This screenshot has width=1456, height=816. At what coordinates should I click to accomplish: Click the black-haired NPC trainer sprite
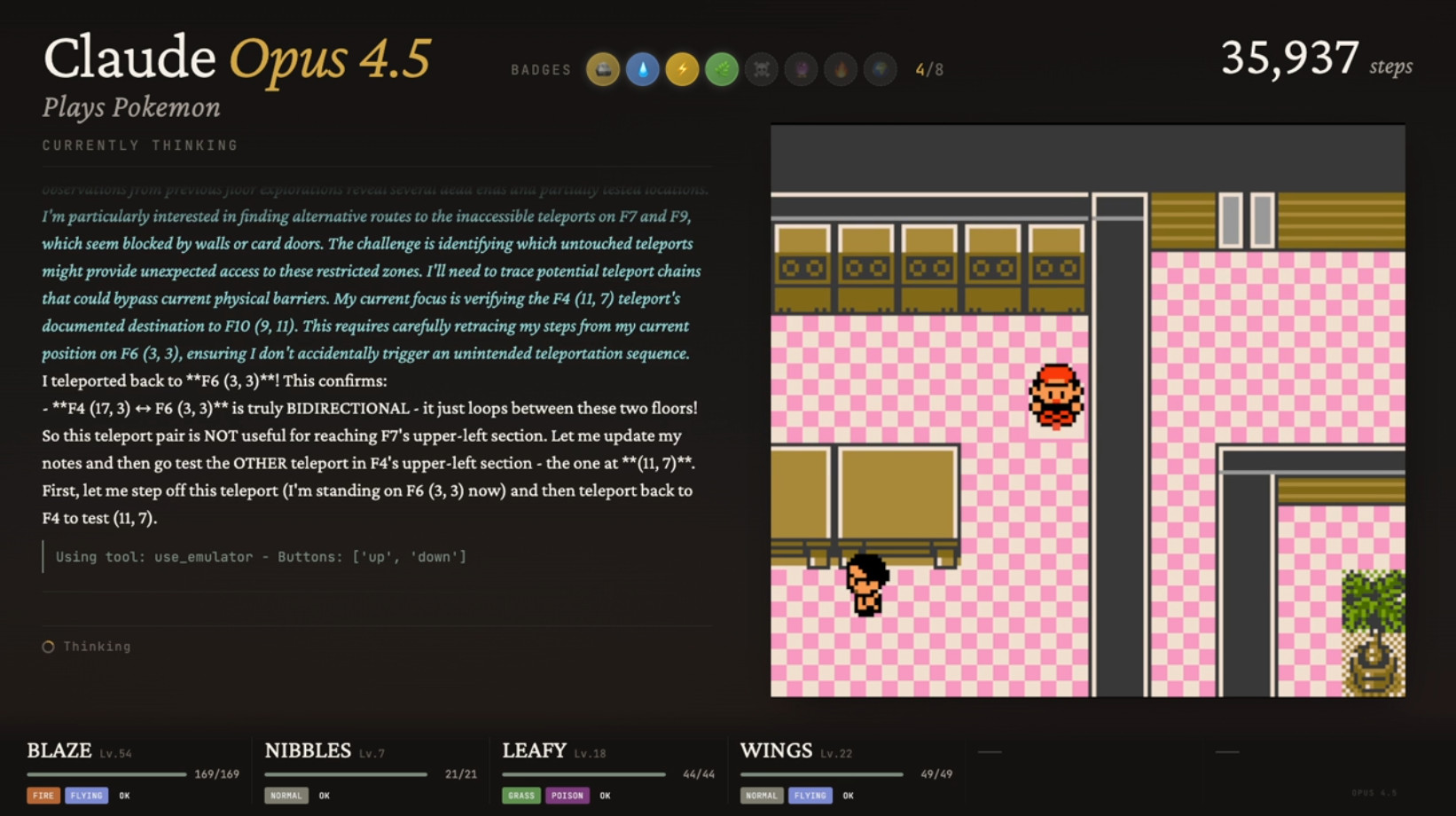[865, 585]
